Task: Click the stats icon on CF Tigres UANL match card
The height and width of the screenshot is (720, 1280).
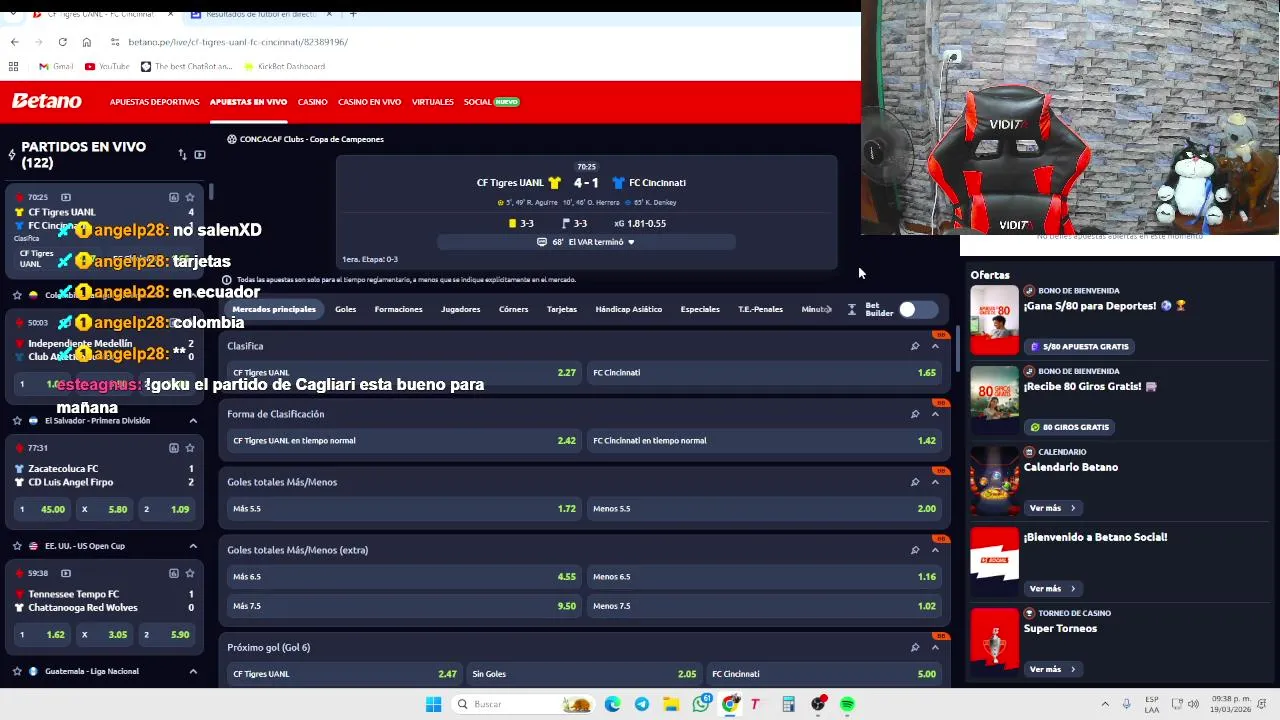Action: [174, 197]
